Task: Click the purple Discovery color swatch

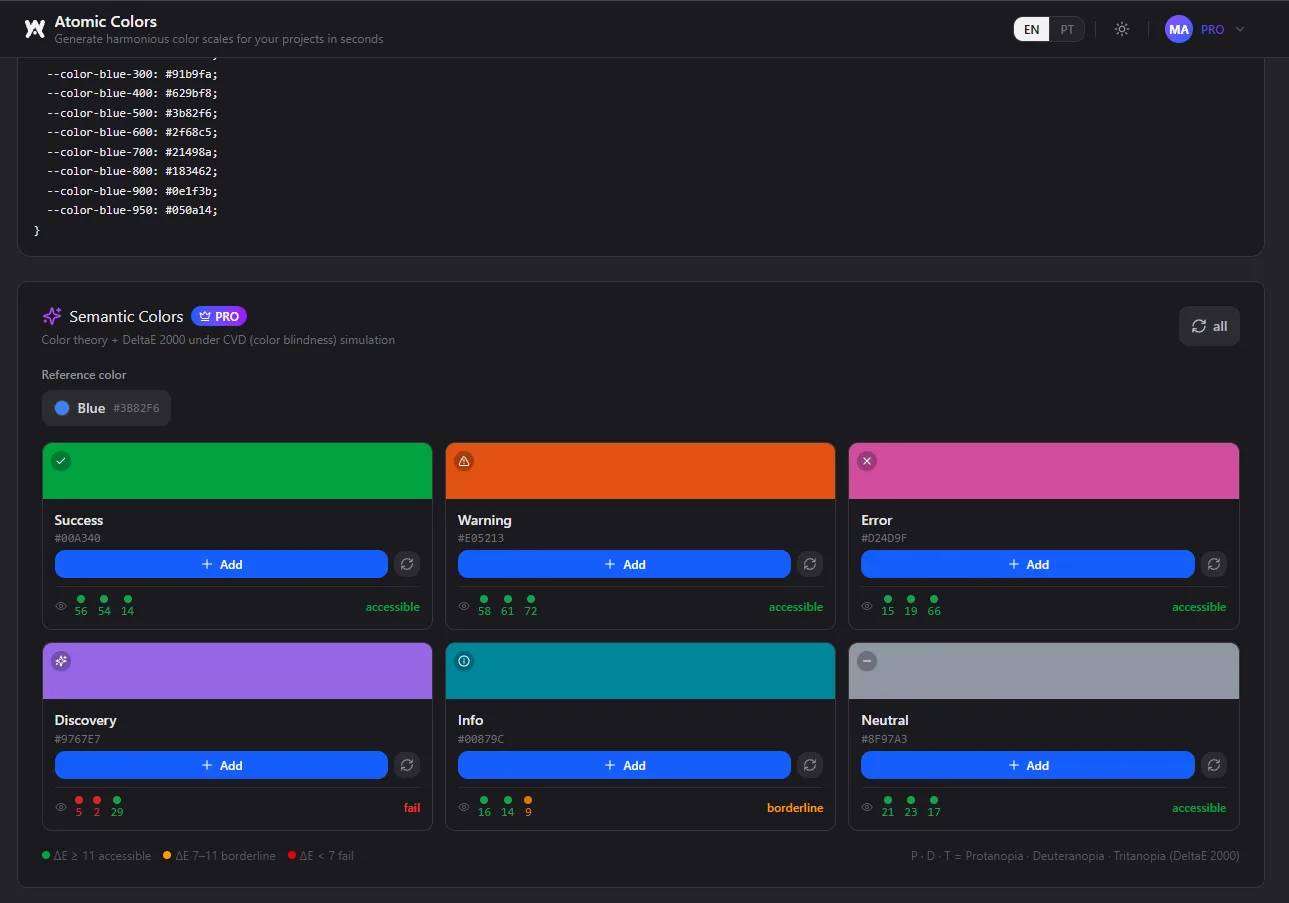Action: 237,671
